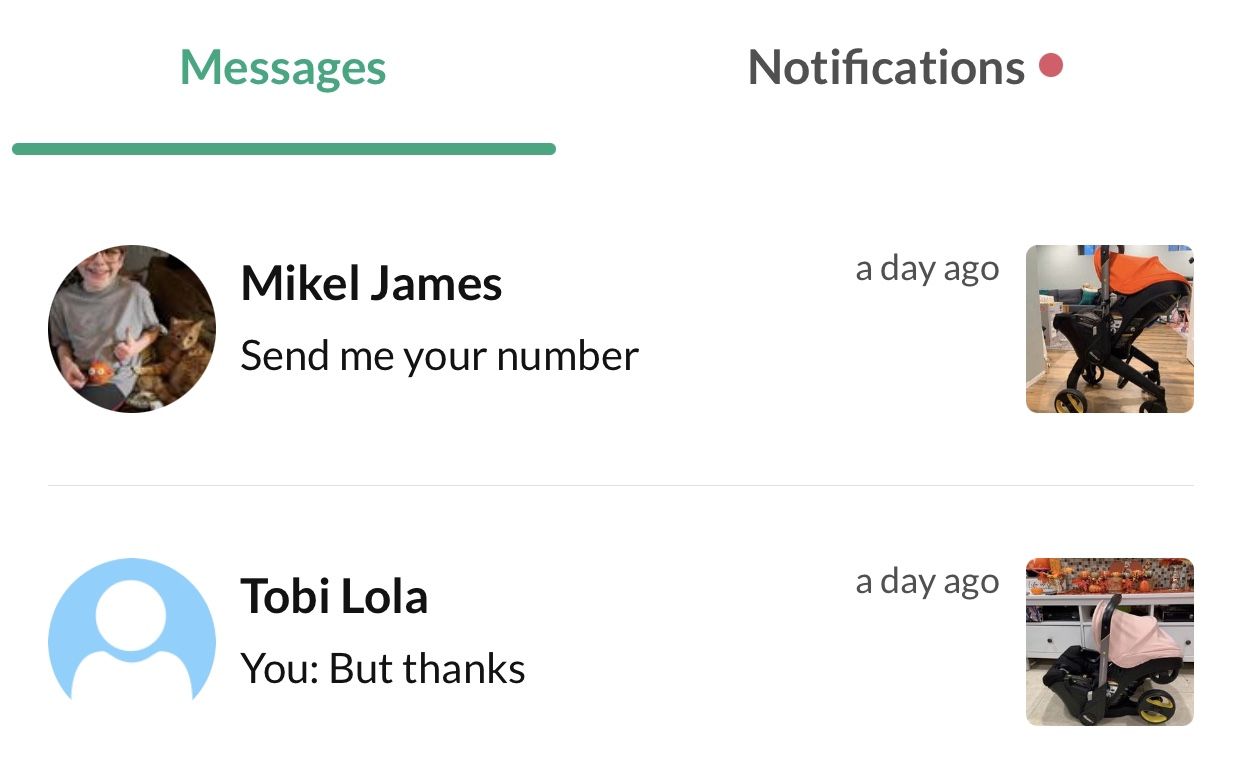Image resolution: width=1242 pixels, height=779 pixels.
Task: View pink stroller listing thumbnail
Action: pyautogui.click(x=1110, y=642)
